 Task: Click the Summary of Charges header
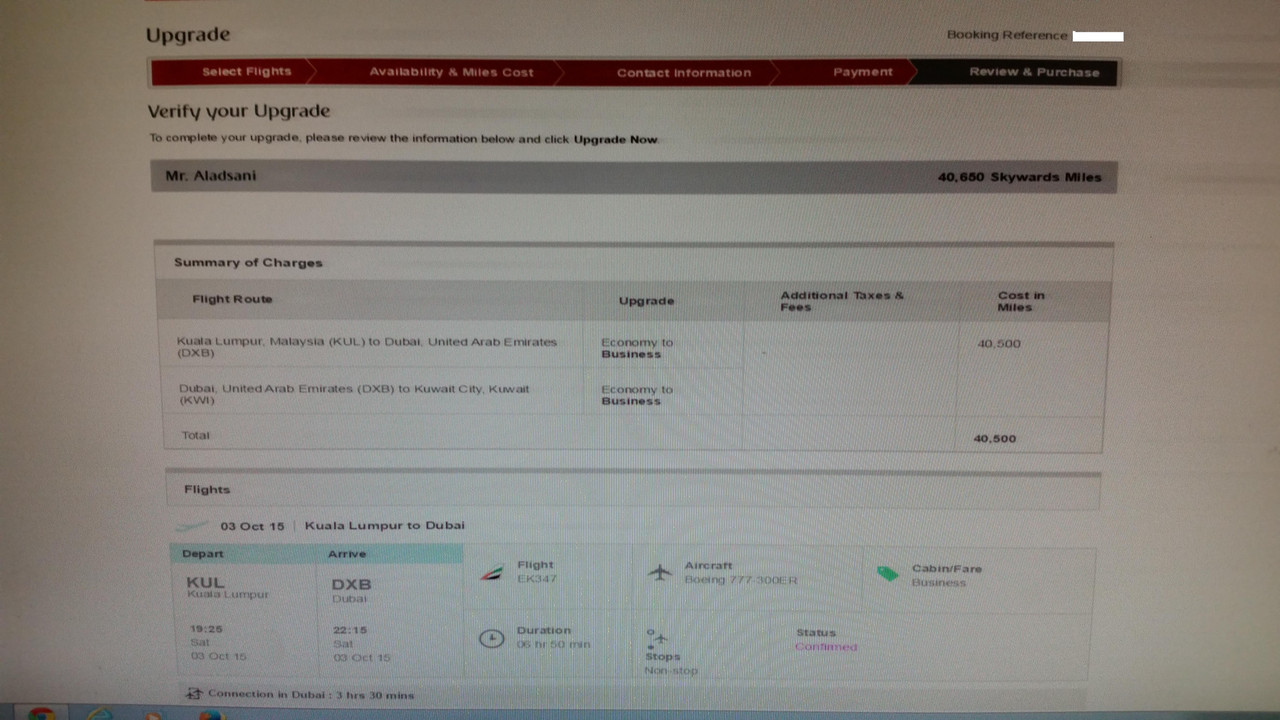click(248, 263)
